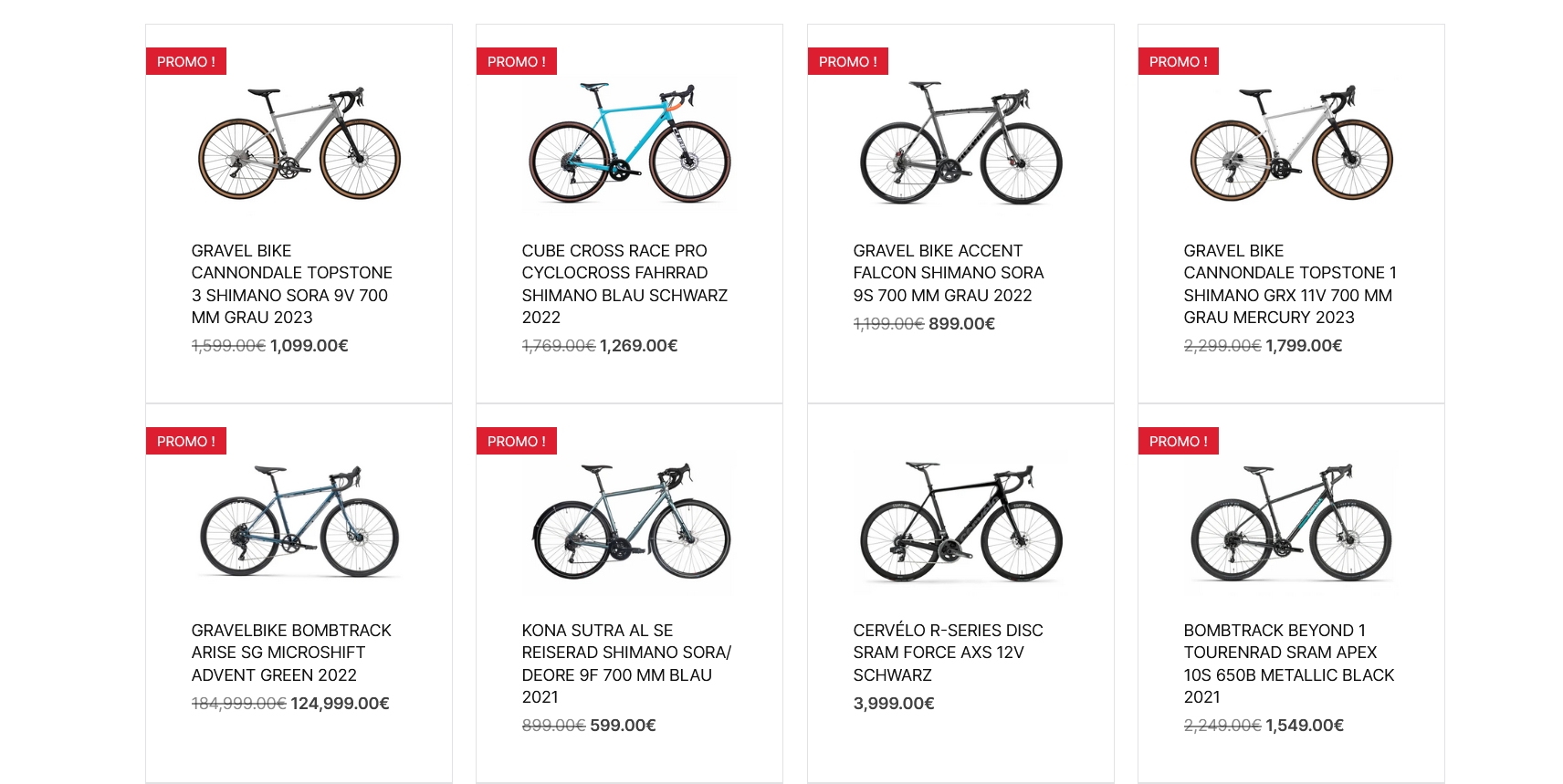The width and height of the screenshot is (1563, 784).
Task: Open Kona Sutra AL SE Reiserad title link
Action: click(626, 664)
